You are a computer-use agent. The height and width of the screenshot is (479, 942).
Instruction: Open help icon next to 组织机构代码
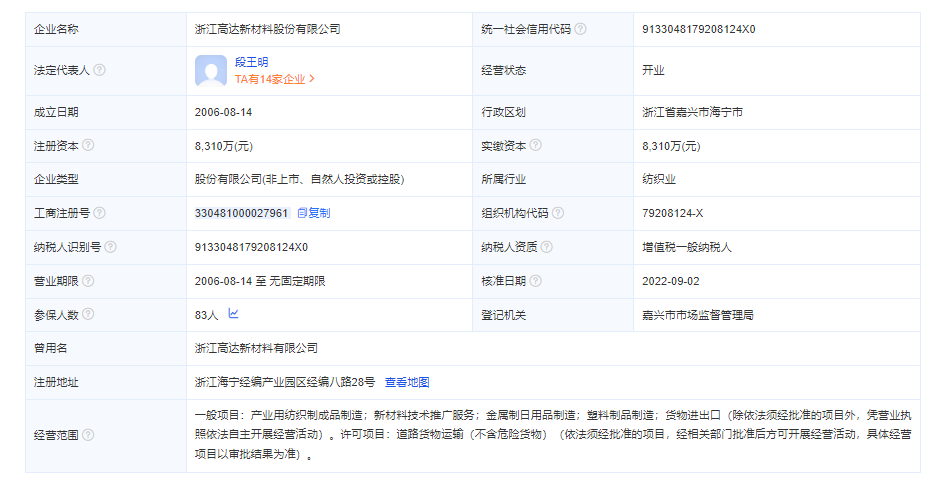558,213
